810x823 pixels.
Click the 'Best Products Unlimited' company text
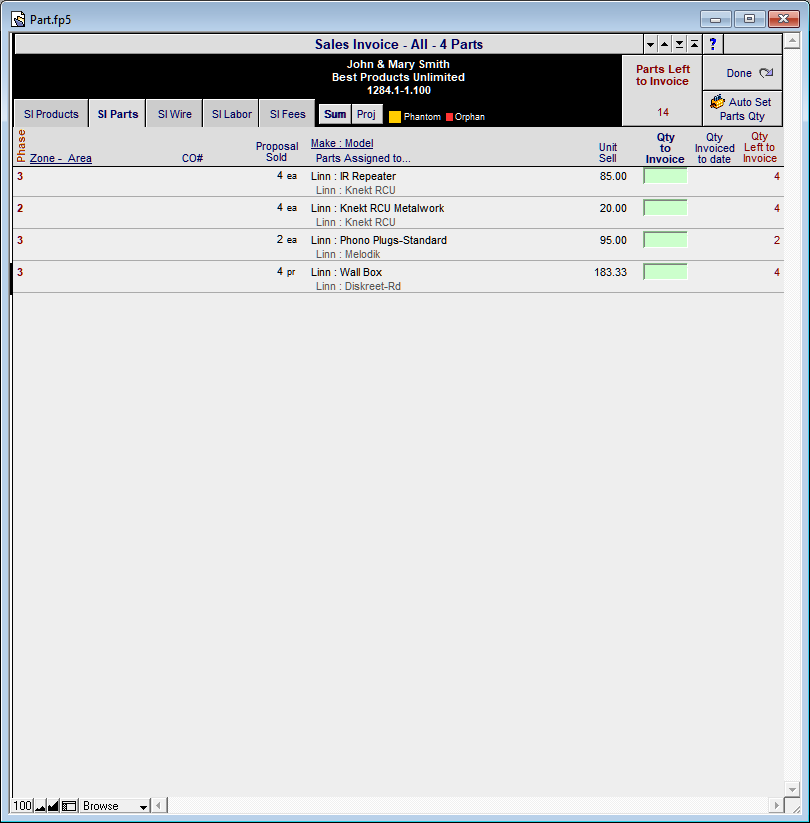(x=398, y=77)
